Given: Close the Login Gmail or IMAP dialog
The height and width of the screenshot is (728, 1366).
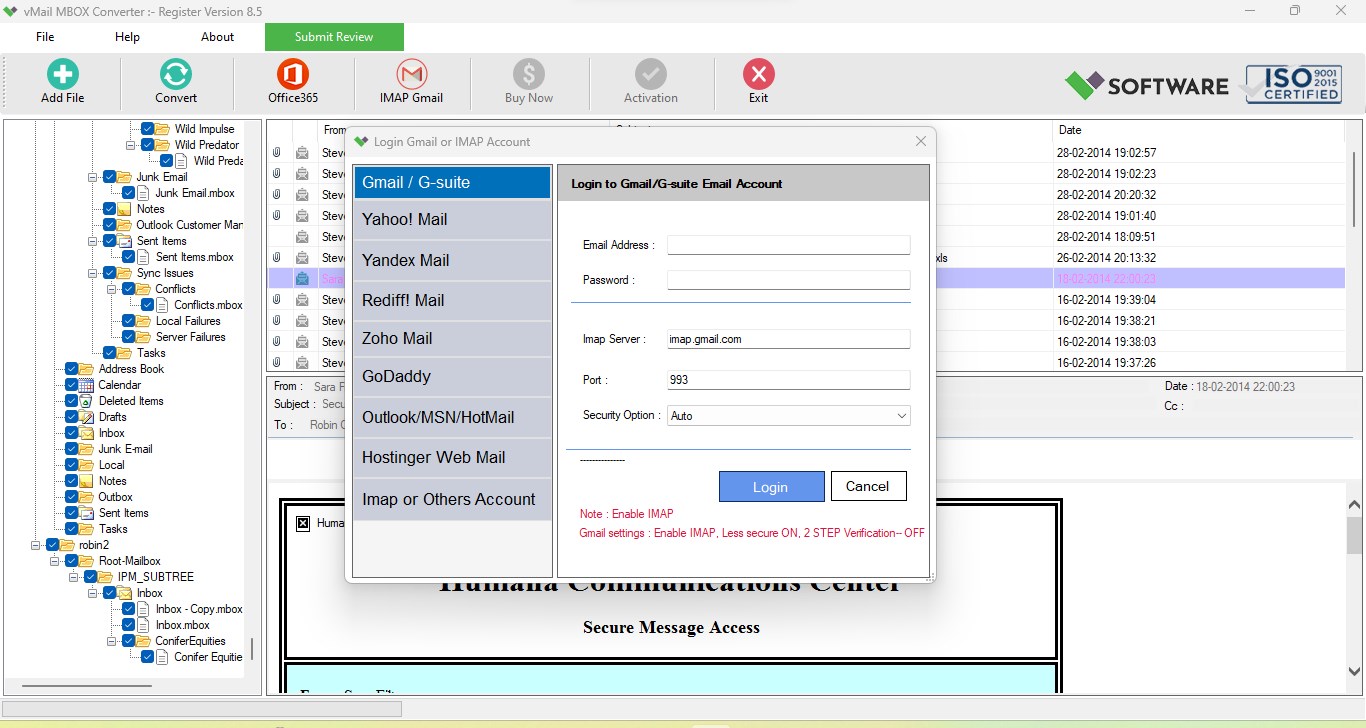Looking at the screenshot, I should (x=921, y=142).
